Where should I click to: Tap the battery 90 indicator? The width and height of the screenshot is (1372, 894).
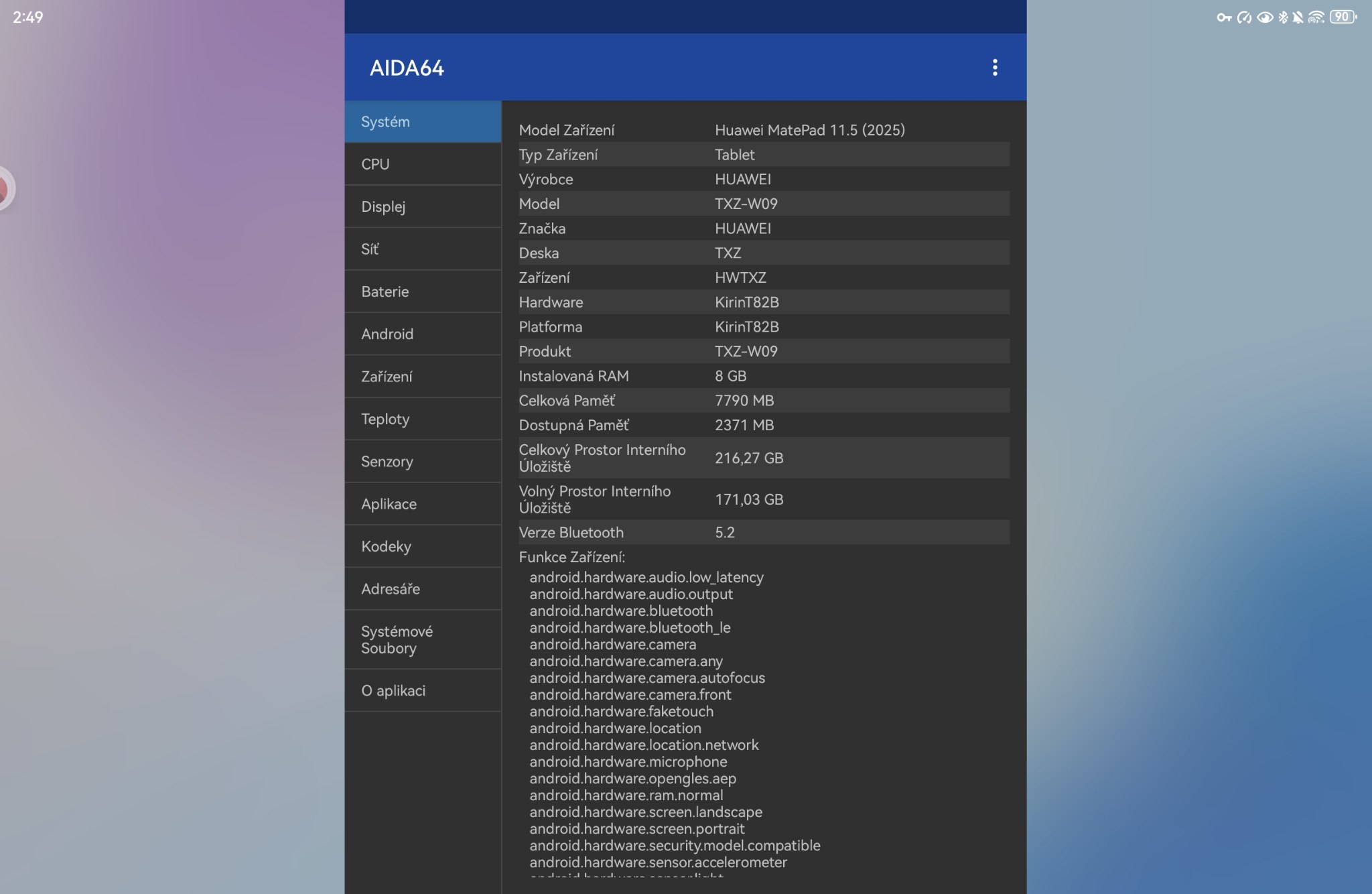(x=1343, y=17)
